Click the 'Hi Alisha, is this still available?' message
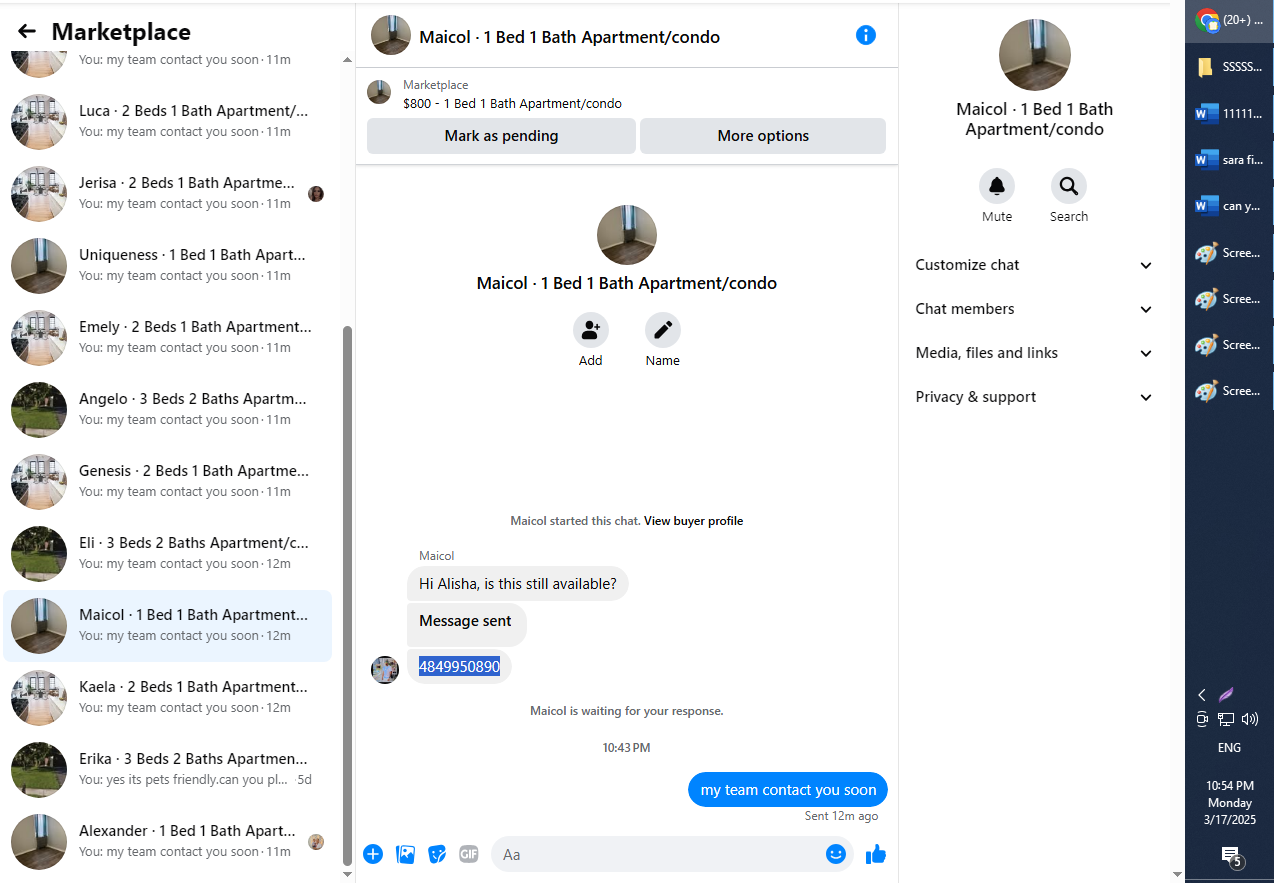Image resolution: width=1274 pixels, height=883 pixels. tap(517, 584)
